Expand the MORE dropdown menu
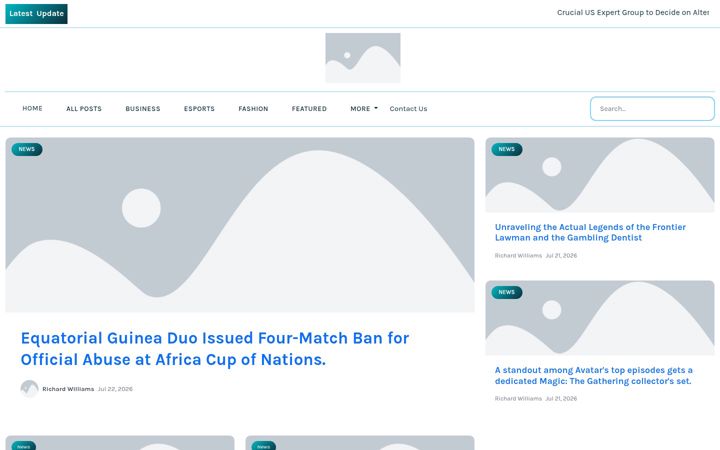Viewport: 720px width, 450px height. (364, 109)
